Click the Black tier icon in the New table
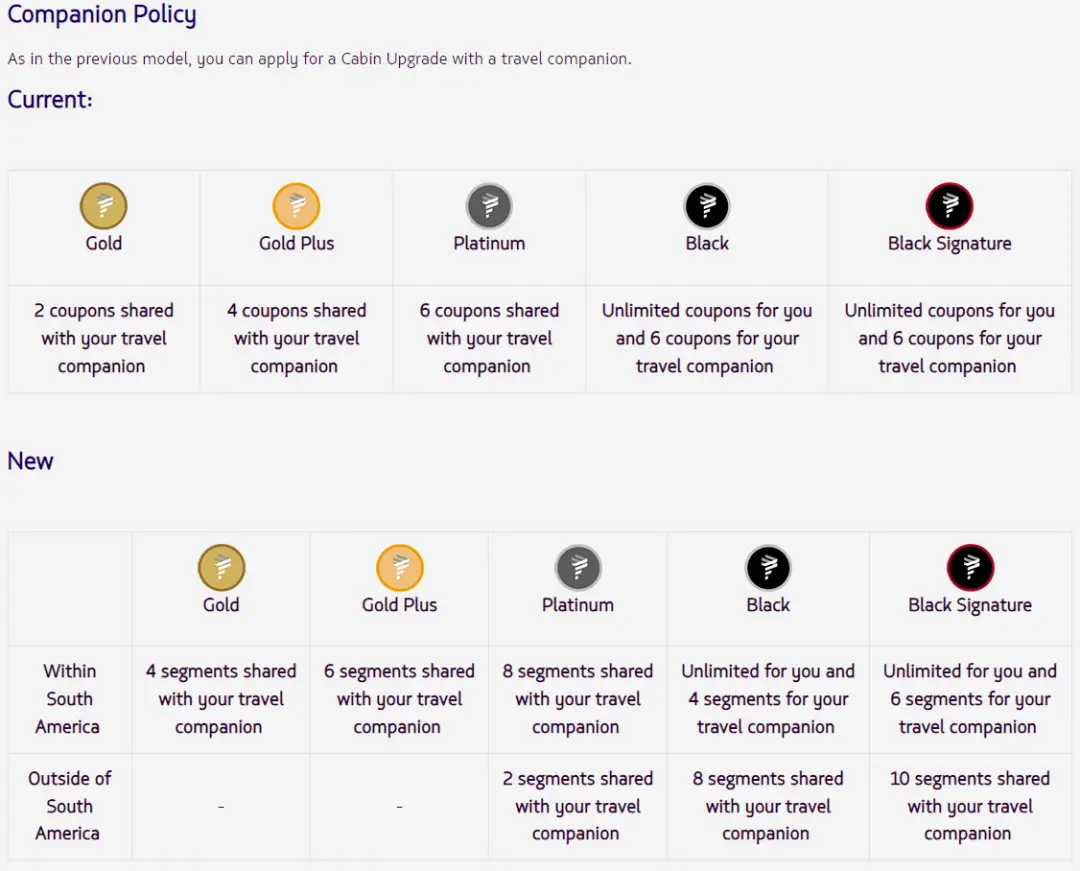This screenshot has width=1080, height=871. 768,568
